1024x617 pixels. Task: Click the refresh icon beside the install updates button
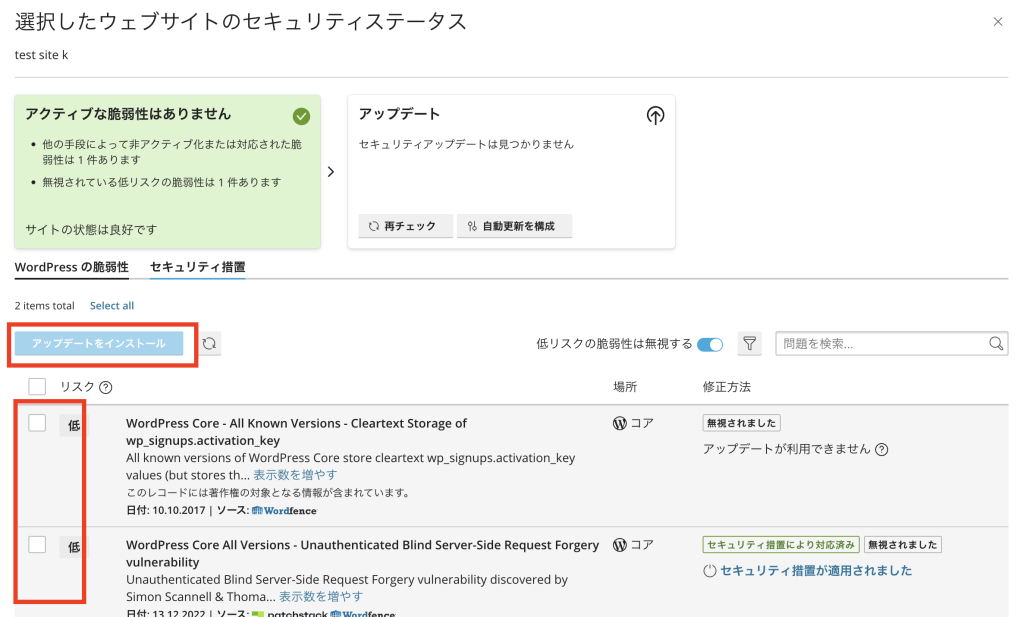click(x=209, y=344)
